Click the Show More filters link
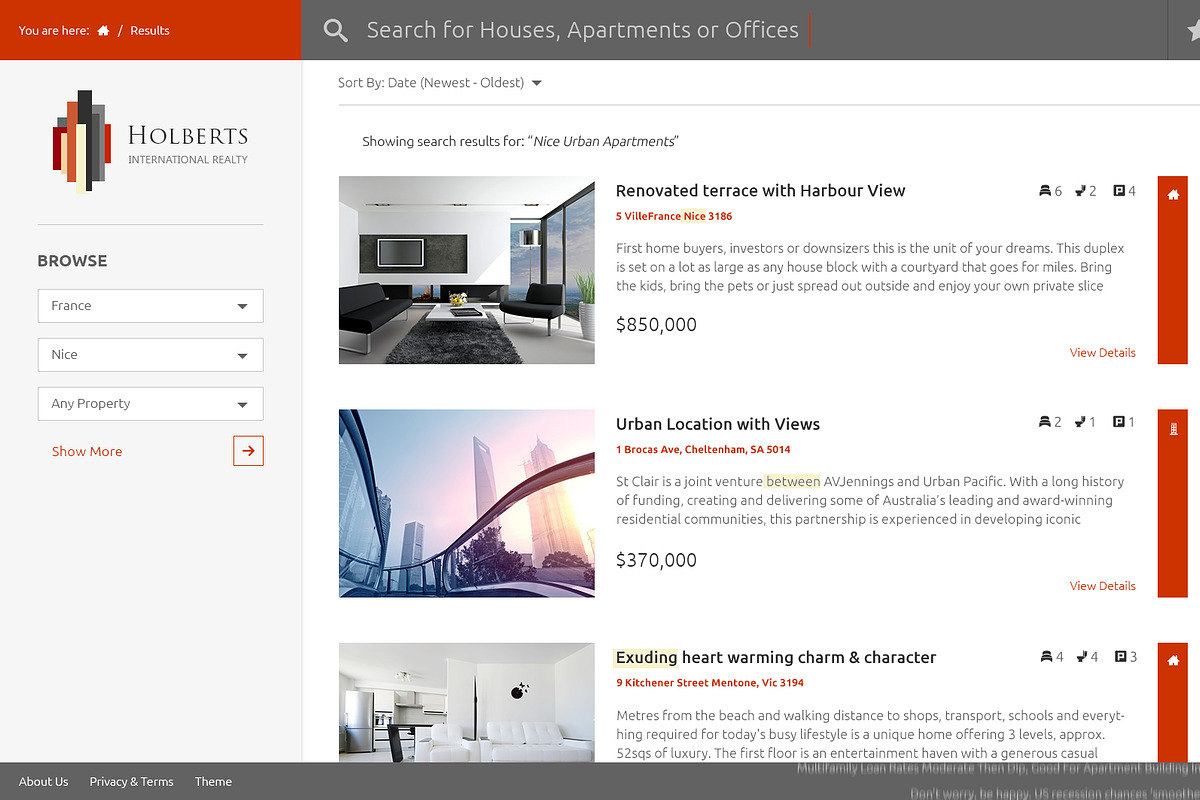The image size is (1200, 800). 87,452
